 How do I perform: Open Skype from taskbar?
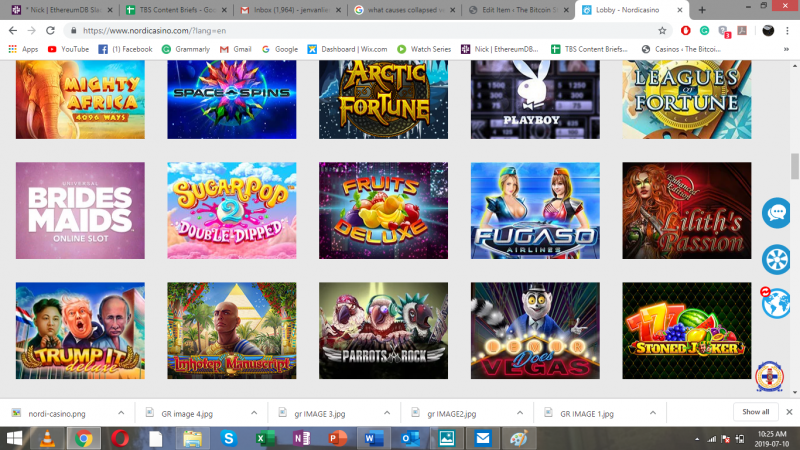[229, 438]
